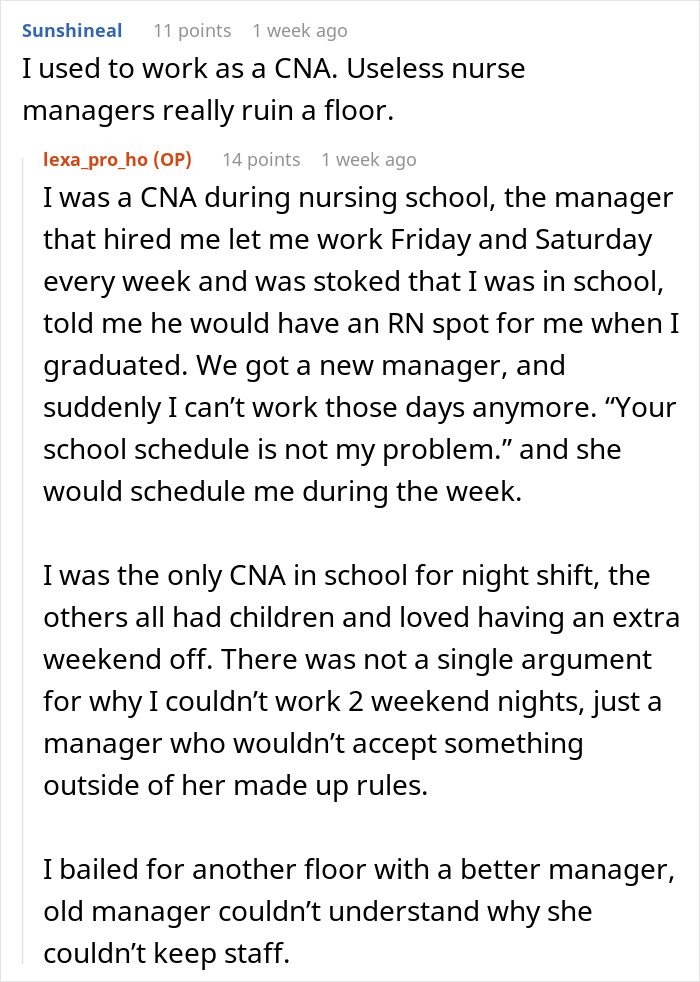Open Sunshineal comment's '1 week ago' timestamp
Screen dimensions: 700x982
pos(300,31)
